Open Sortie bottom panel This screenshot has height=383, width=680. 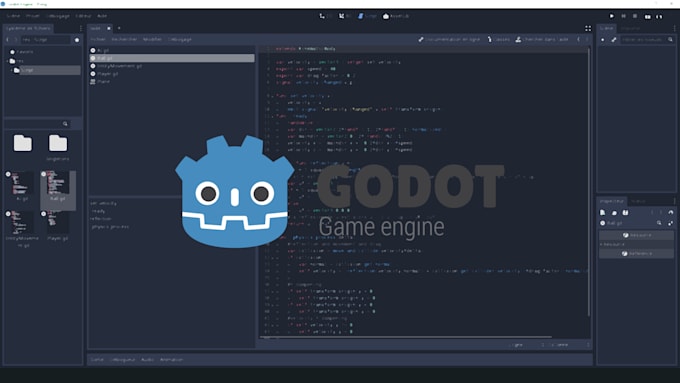[97, 360]
